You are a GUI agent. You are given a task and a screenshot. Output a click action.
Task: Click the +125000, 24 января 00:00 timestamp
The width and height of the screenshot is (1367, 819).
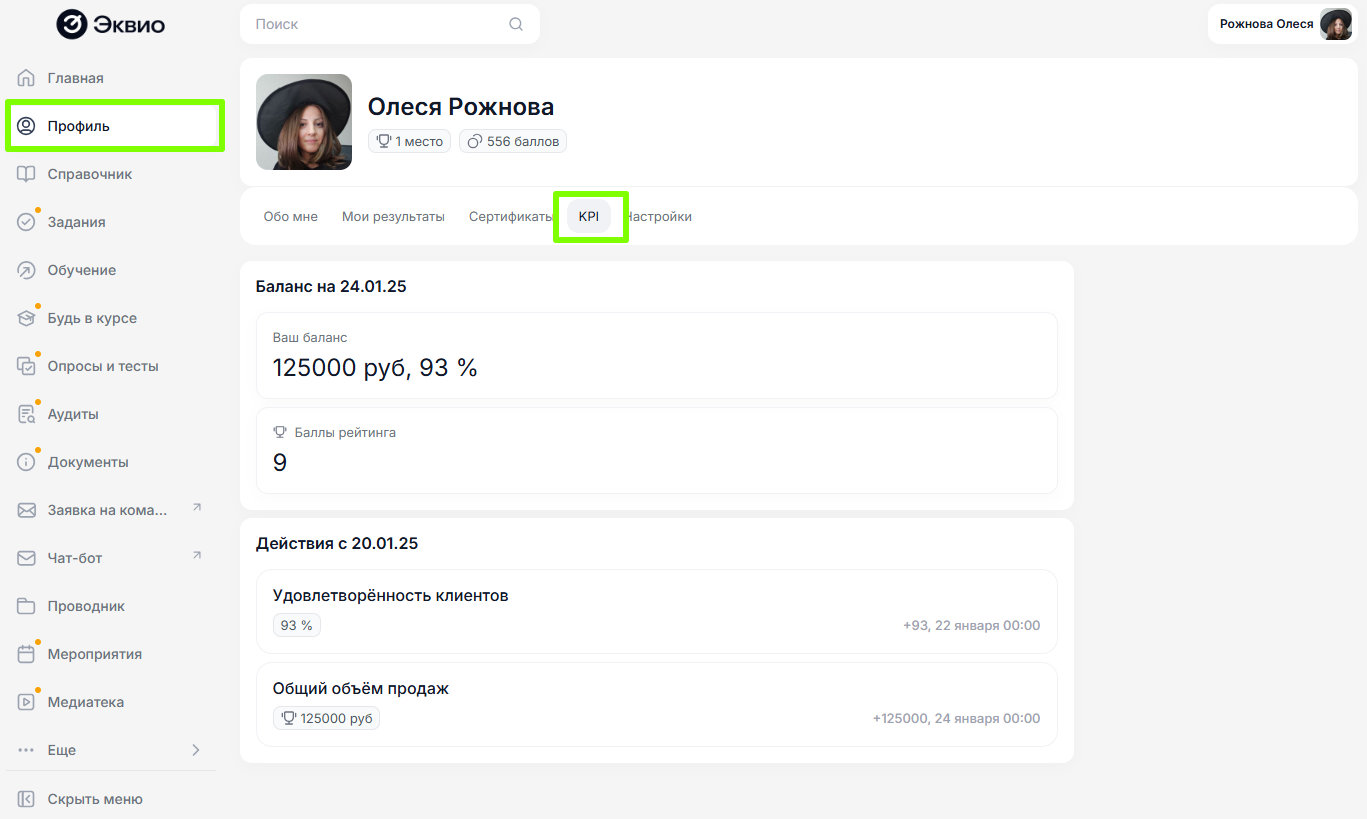point(956,718)
